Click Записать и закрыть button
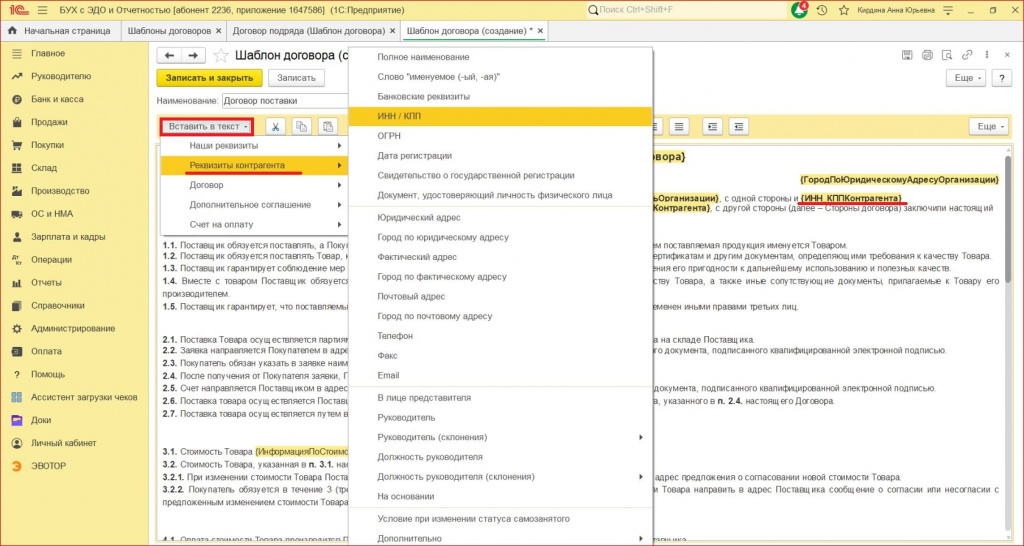 tap(209, 78)
